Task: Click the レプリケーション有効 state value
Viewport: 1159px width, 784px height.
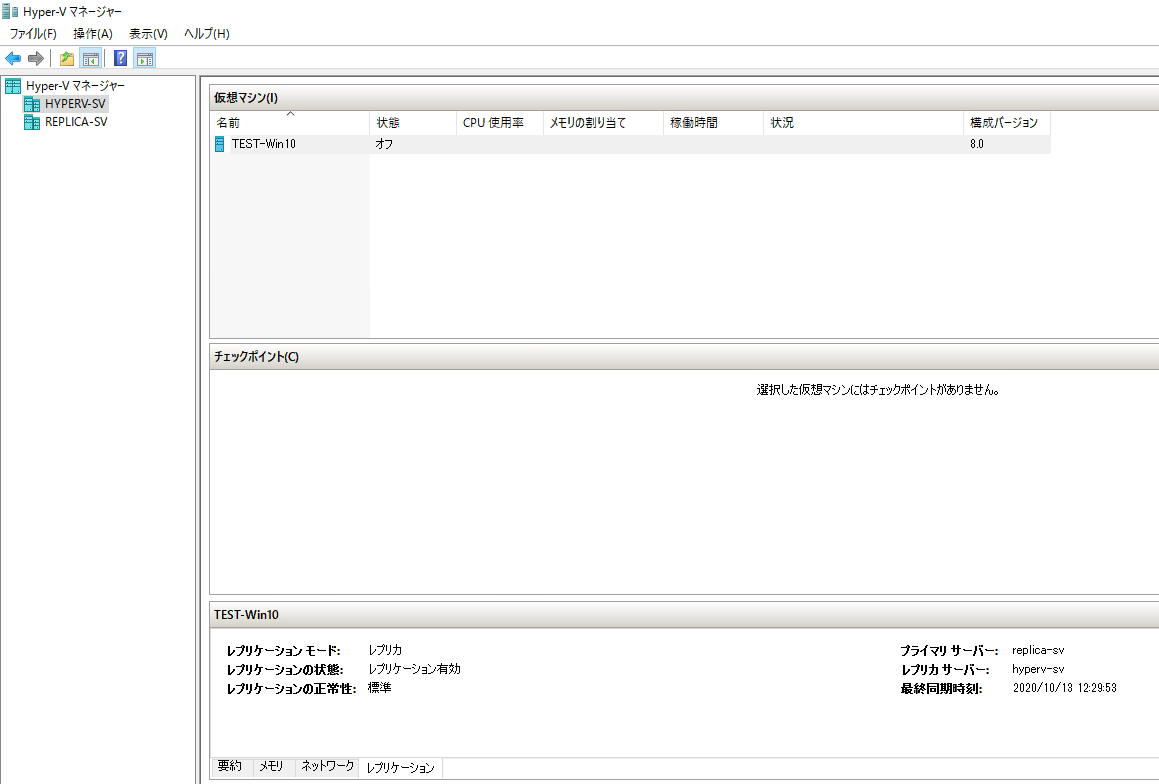Action: coord(414,669)
